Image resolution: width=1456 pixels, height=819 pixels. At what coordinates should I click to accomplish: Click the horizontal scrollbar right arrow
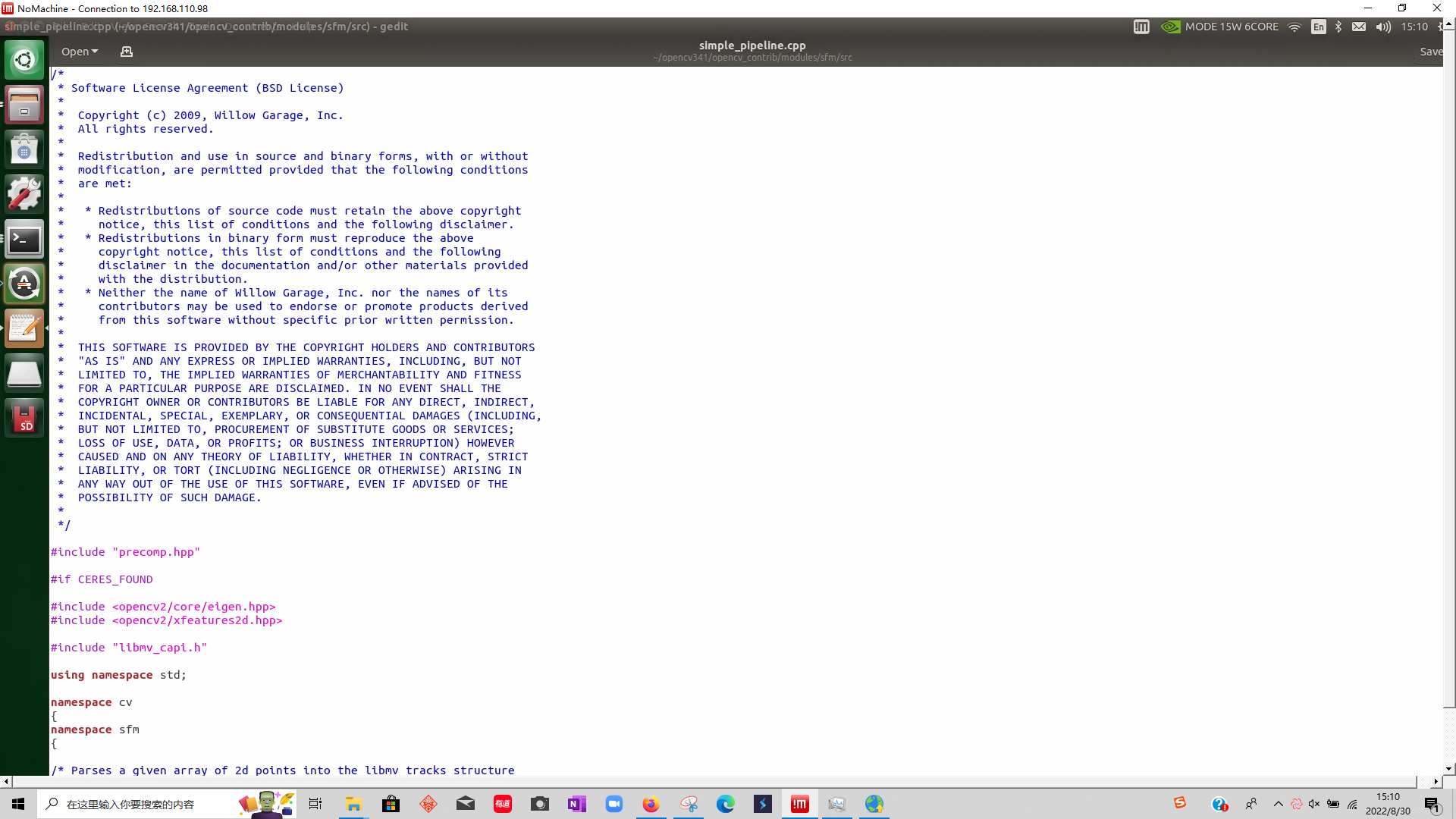tap(1436, 781)
